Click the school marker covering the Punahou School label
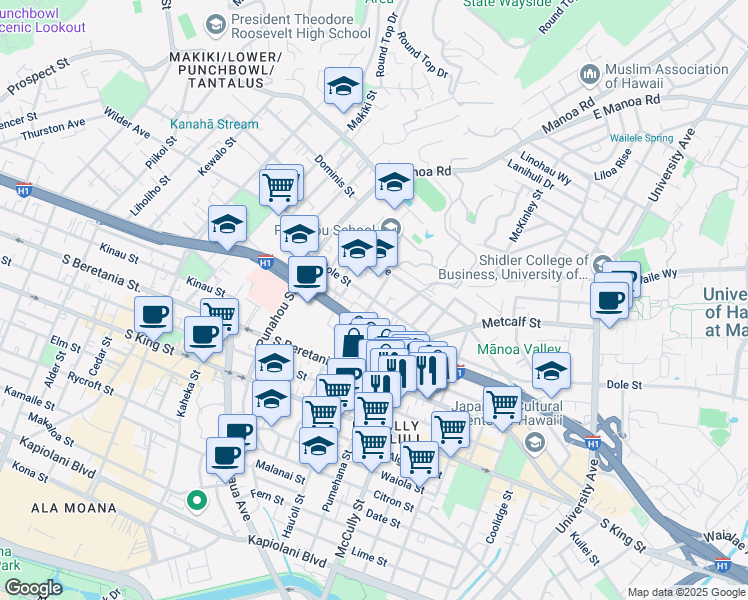This screenshot has width=748, height=600. click(x=300, y=235)
